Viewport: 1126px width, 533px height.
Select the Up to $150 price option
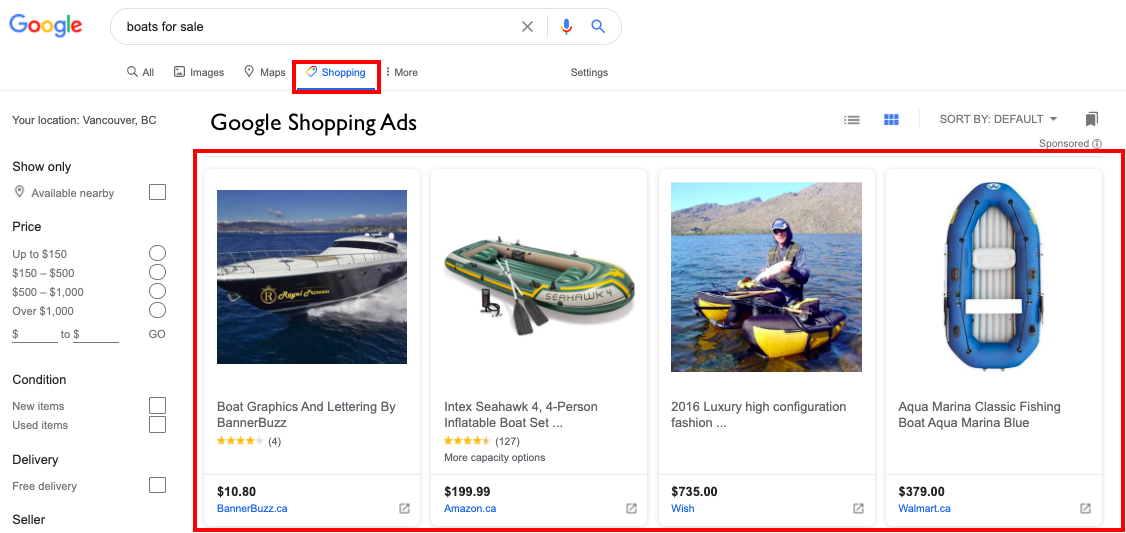point(157,254)
